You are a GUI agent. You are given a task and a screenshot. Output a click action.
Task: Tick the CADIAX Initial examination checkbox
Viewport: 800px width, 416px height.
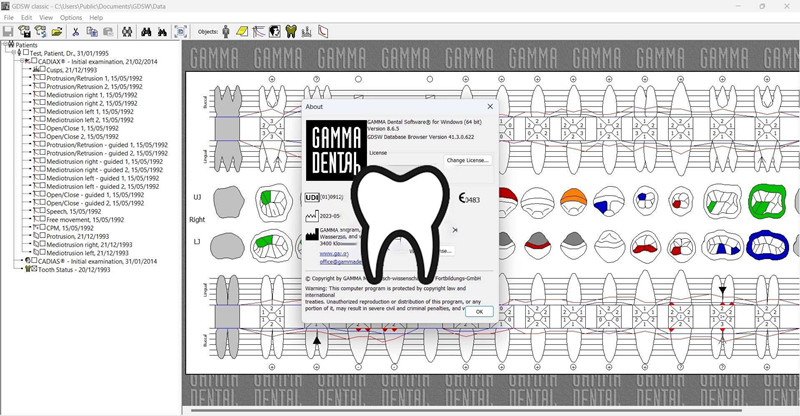point(34,61)
